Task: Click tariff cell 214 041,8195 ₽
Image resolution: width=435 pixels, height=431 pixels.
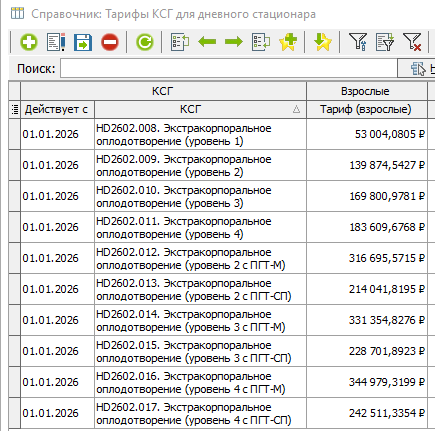Action: point(367,289)
